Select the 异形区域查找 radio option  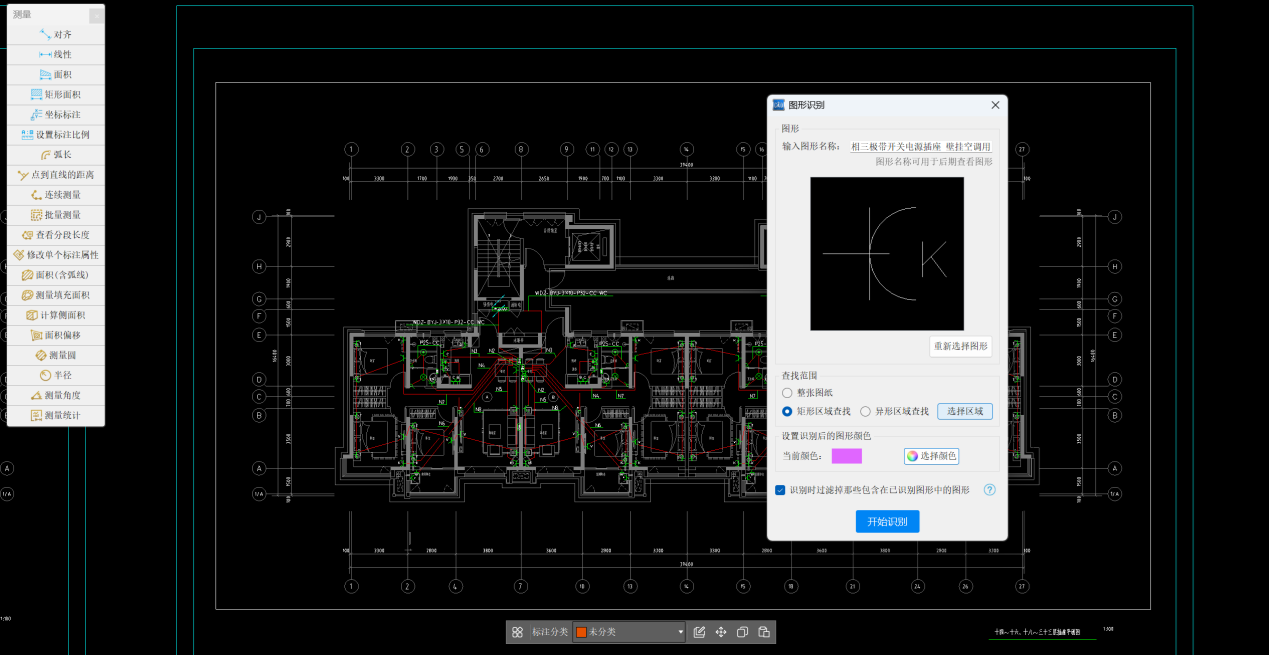(x=866, y=411)
